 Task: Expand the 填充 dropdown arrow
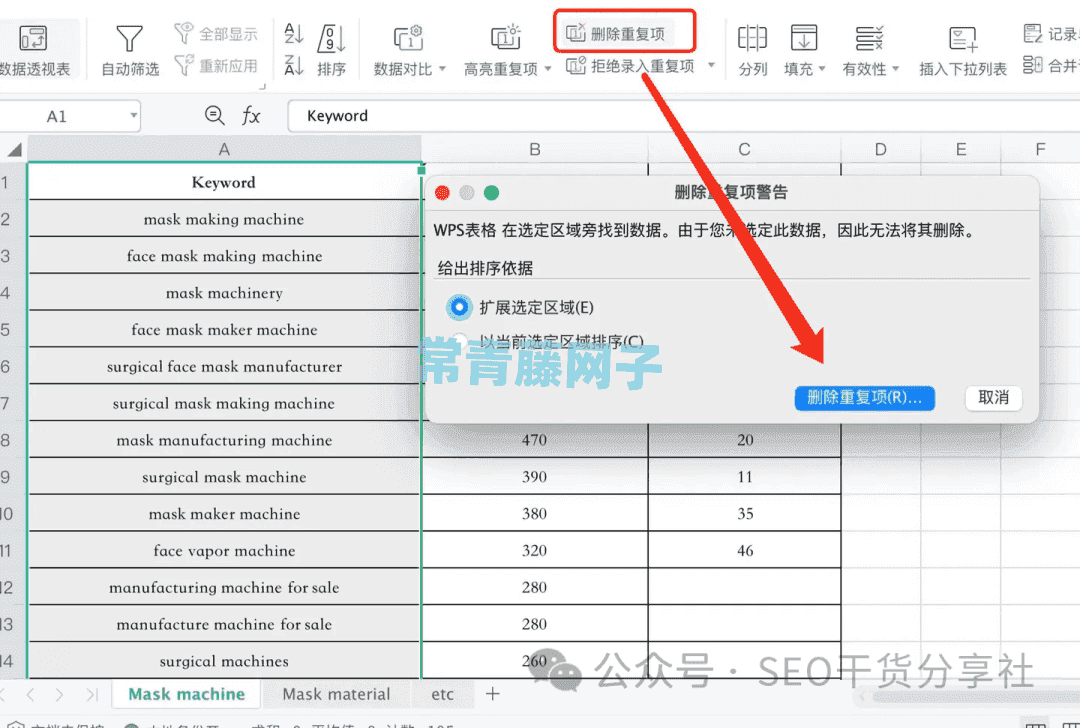tap(822, 69)
